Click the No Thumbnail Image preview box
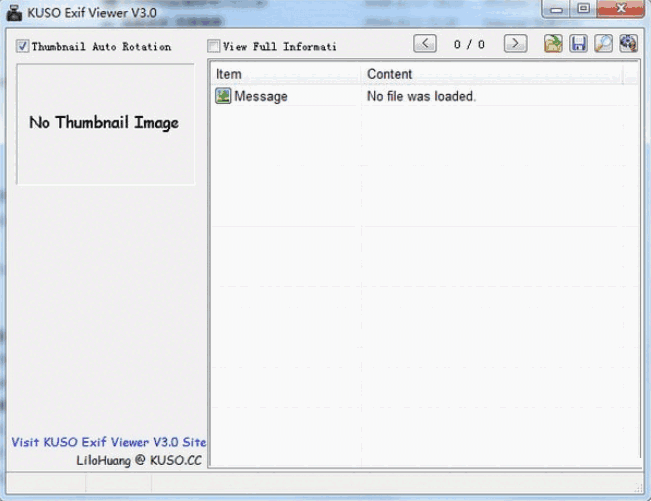The image size is (651, 501). [x=105, y=124]
